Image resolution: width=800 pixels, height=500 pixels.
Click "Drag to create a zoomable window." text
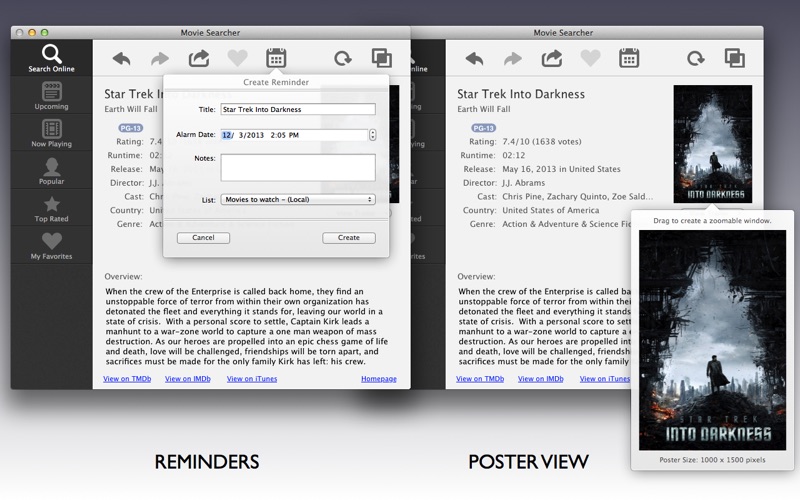click(x=712, y=221)
